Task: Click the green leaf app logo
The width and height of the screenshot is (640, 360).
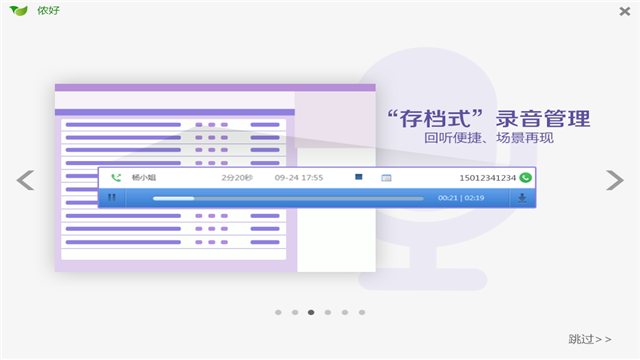Action: (18, 11)
